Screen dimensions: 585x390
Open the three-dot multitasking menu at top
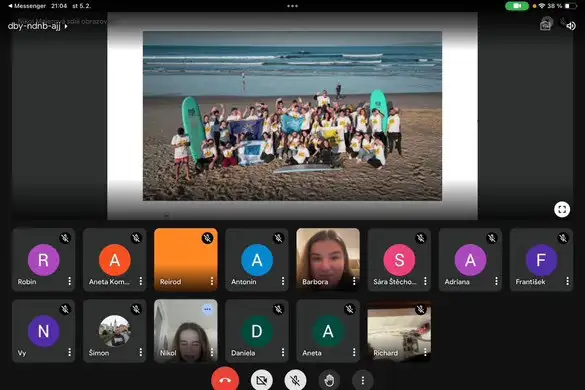click(292, 6)
